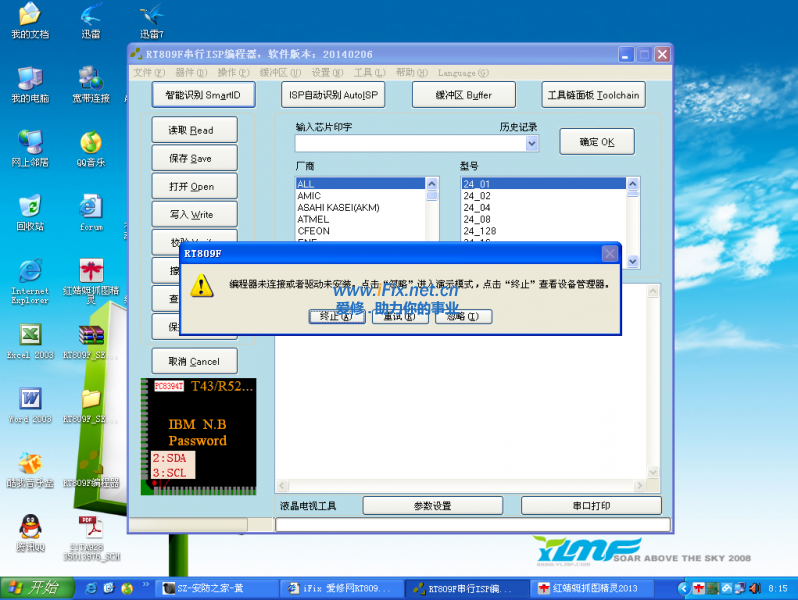Screen dimensions: 798x600
Task: Expand the chip marking history dropdown
Action: [532, 144]
